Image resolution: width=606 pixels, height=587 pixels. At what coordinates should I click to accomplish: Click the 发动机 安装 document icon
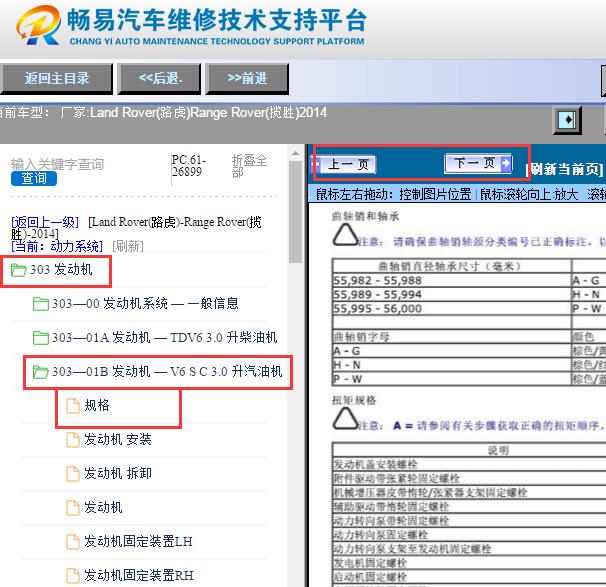click(x=73, y=440)
